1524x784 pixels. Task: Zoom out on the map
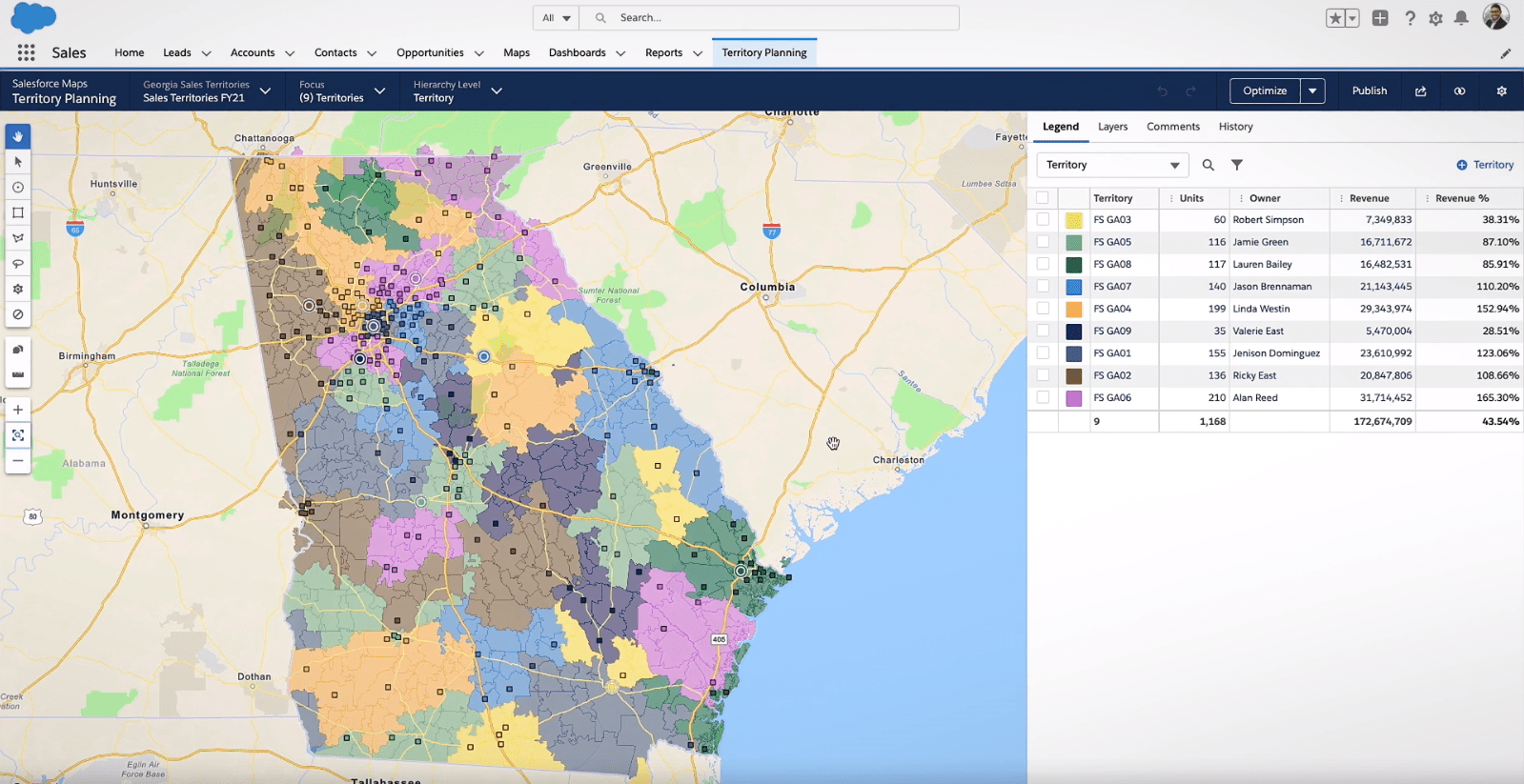[x=18, y=460]
